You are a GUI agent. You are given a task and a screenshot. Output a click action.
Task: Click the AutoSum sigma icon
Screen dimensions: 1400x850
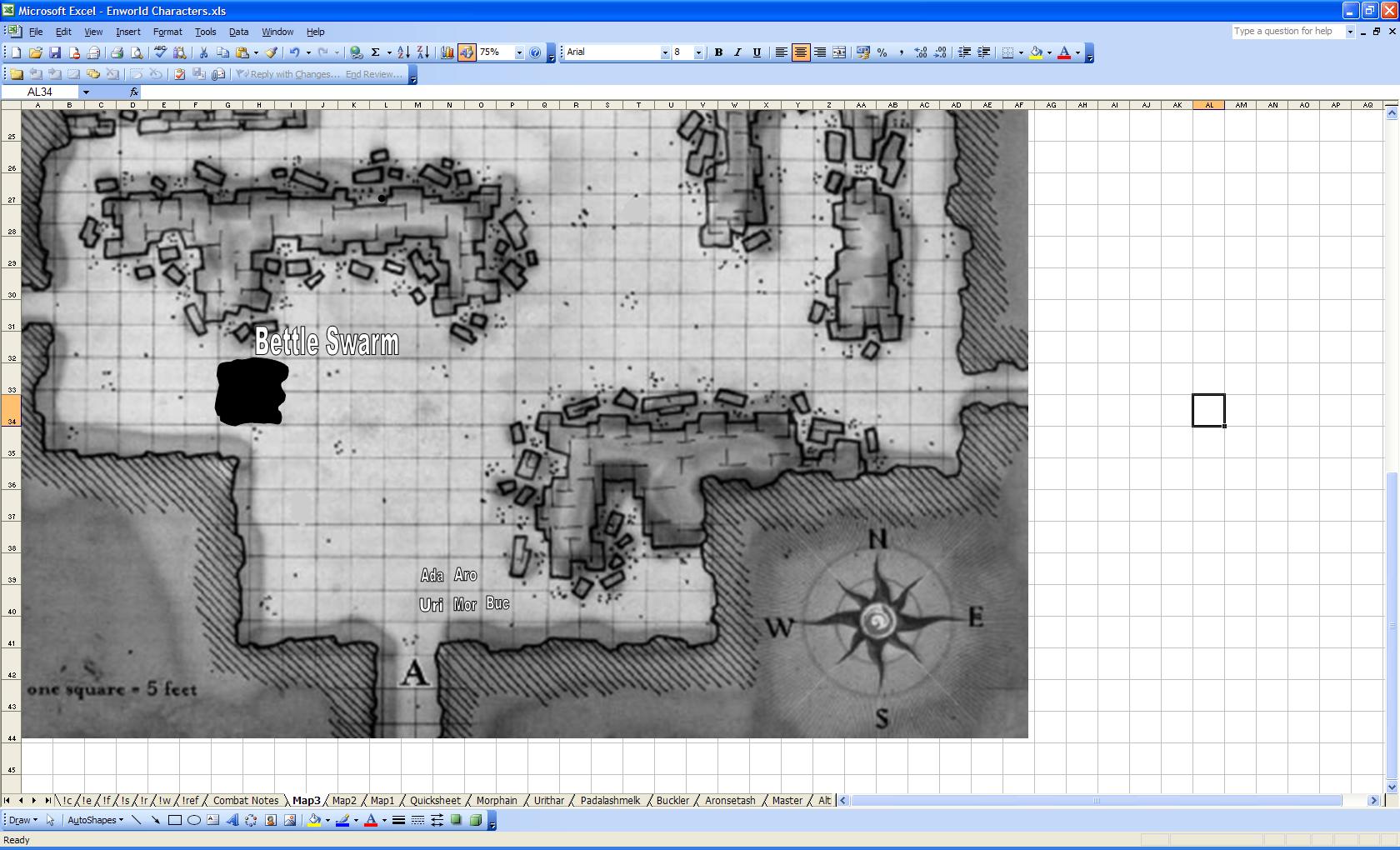tap(376, 52)
